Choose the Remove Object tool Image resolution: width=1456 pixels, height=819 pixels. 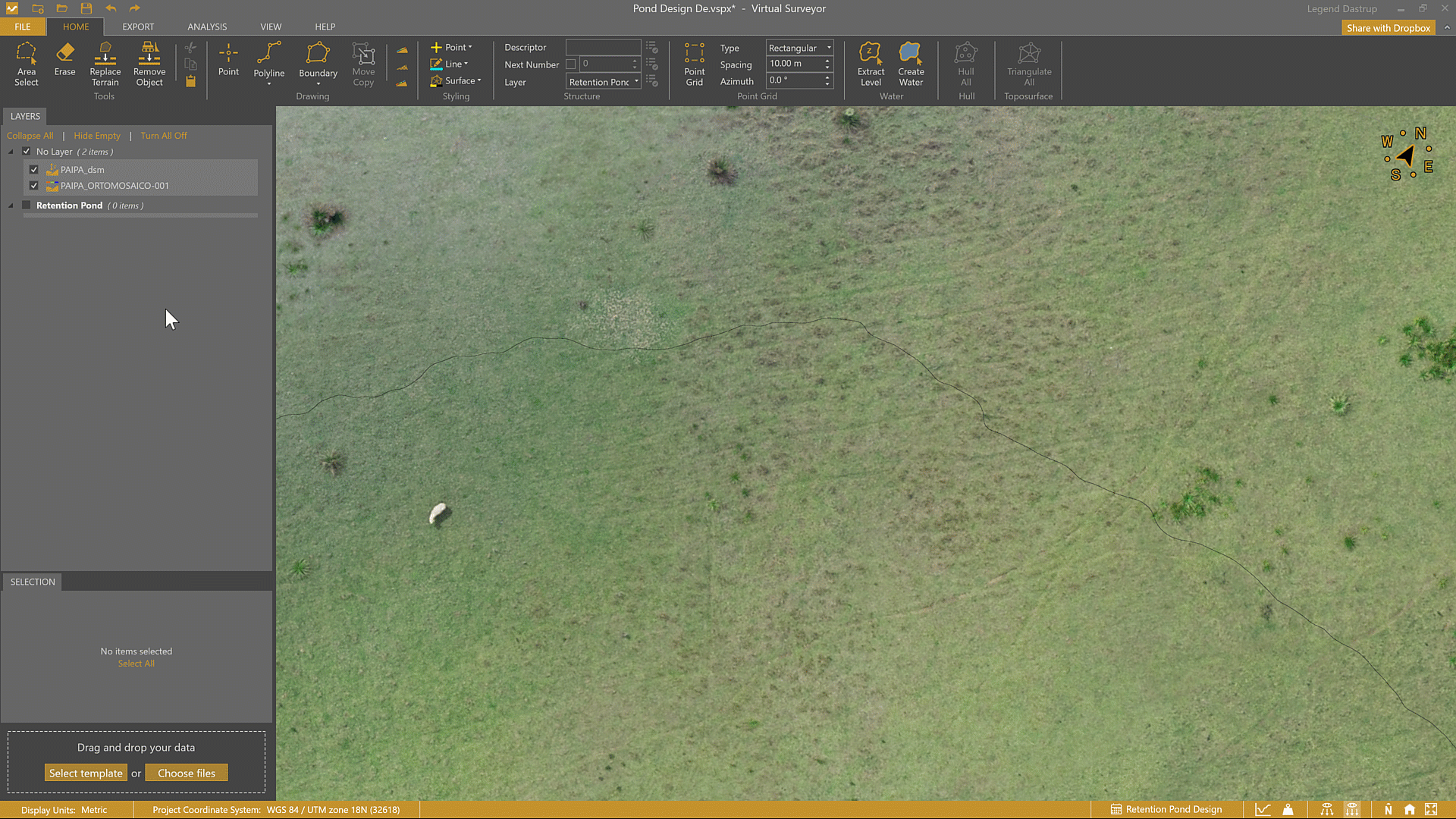[149, 64]
